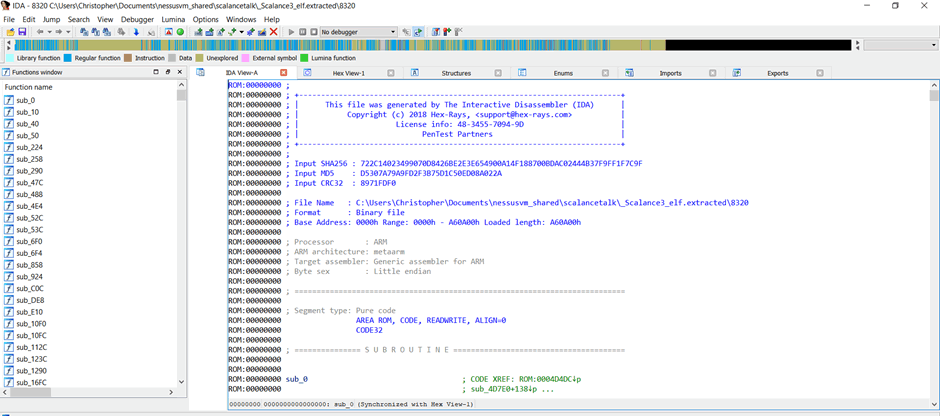Image resolution: width=940 pixels, height=416 pixels.
Task: Start process with the play icon
Action: pos(291,32)
